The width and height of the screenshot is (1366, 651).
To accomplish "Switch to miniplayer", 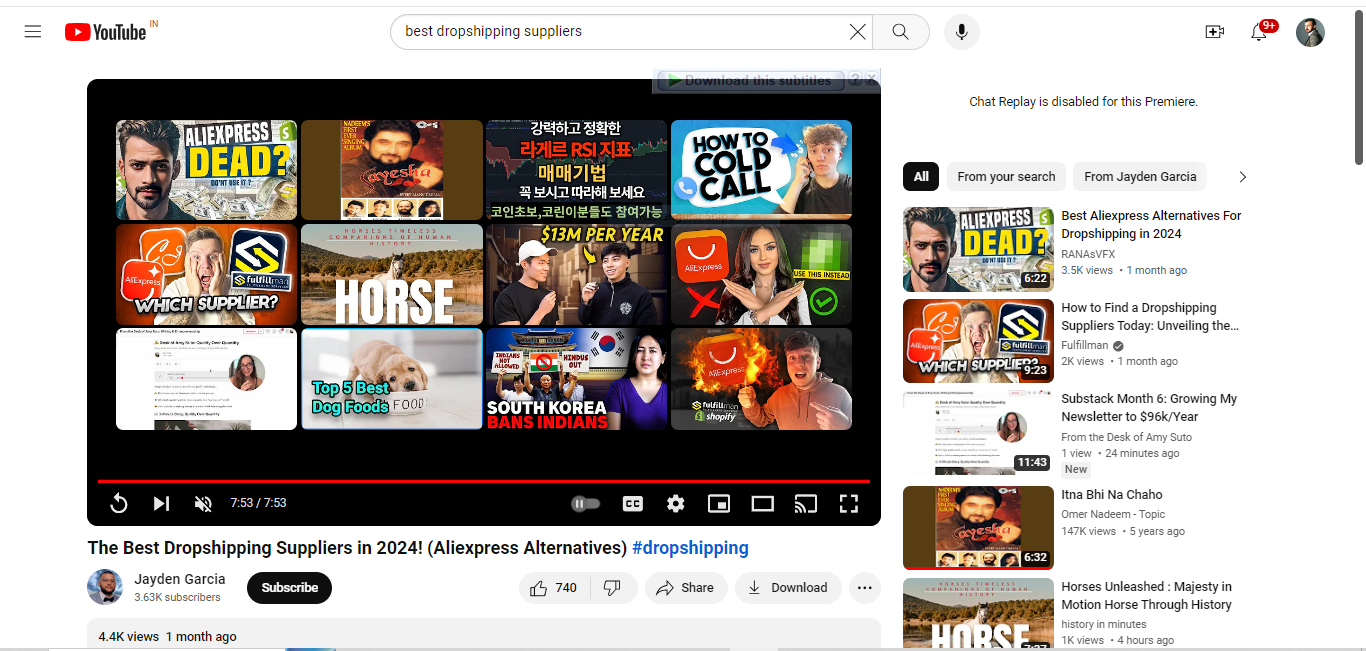I will coord(719,503).
